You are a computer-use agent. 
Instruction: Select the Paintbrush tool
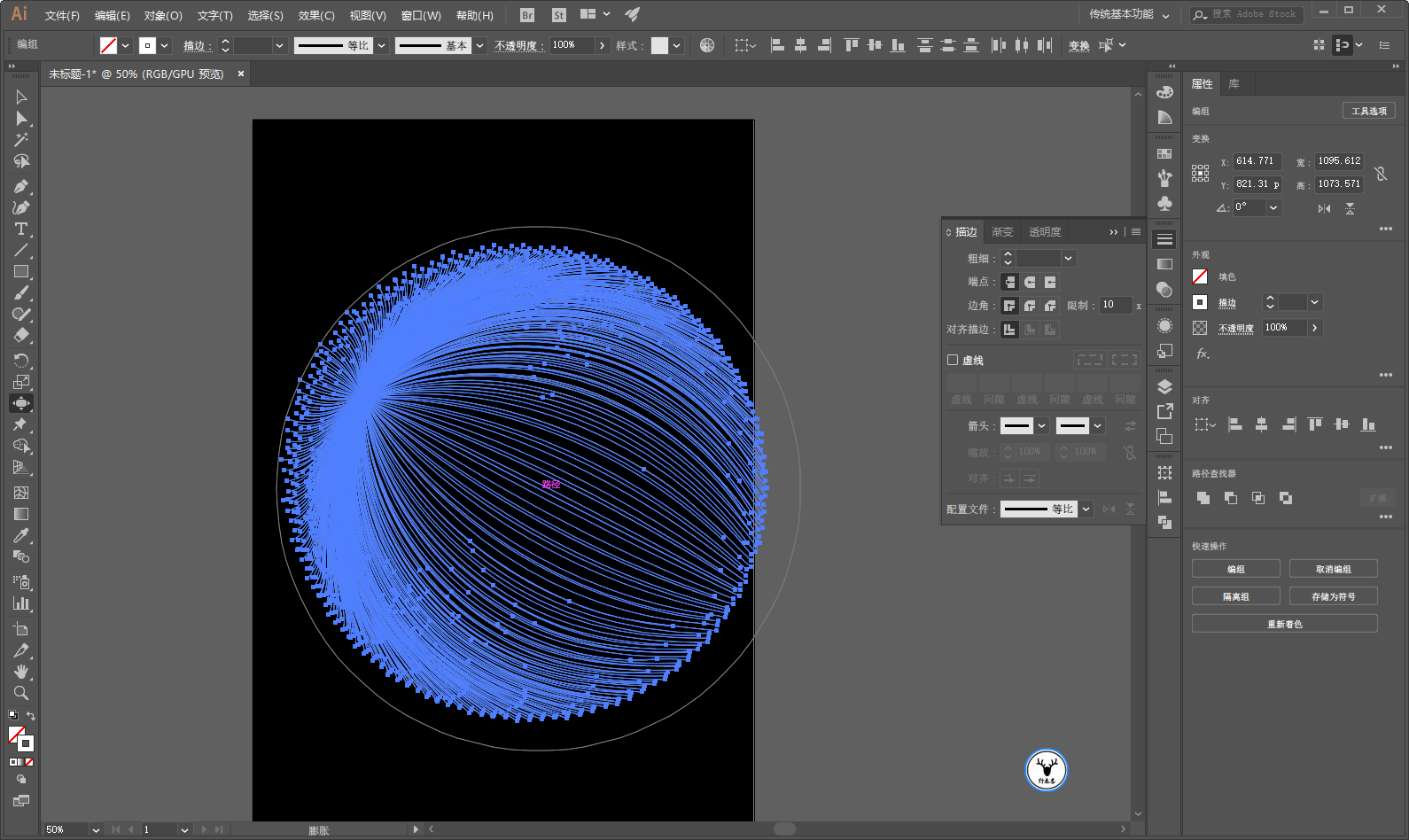pyautogui.click(x=21, y=293)
